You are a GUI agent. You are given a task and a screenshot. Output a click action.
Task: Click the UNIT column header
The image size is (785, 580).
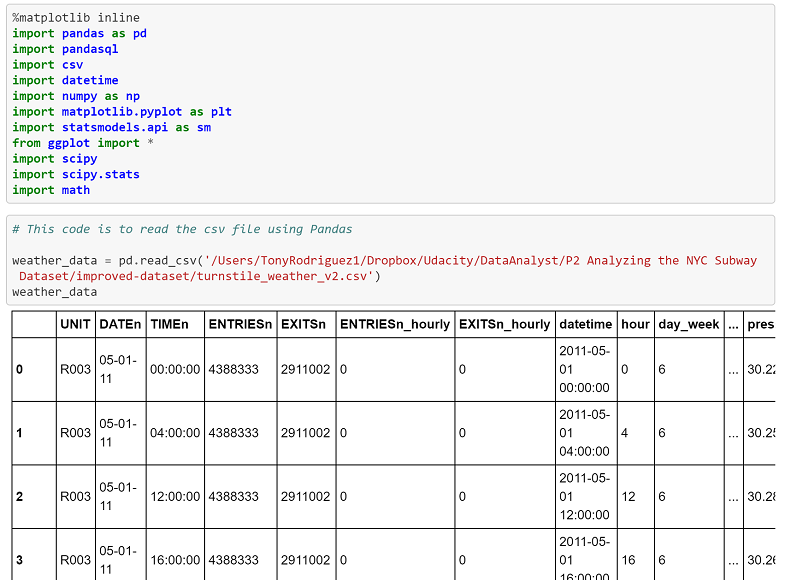(75, 324)
